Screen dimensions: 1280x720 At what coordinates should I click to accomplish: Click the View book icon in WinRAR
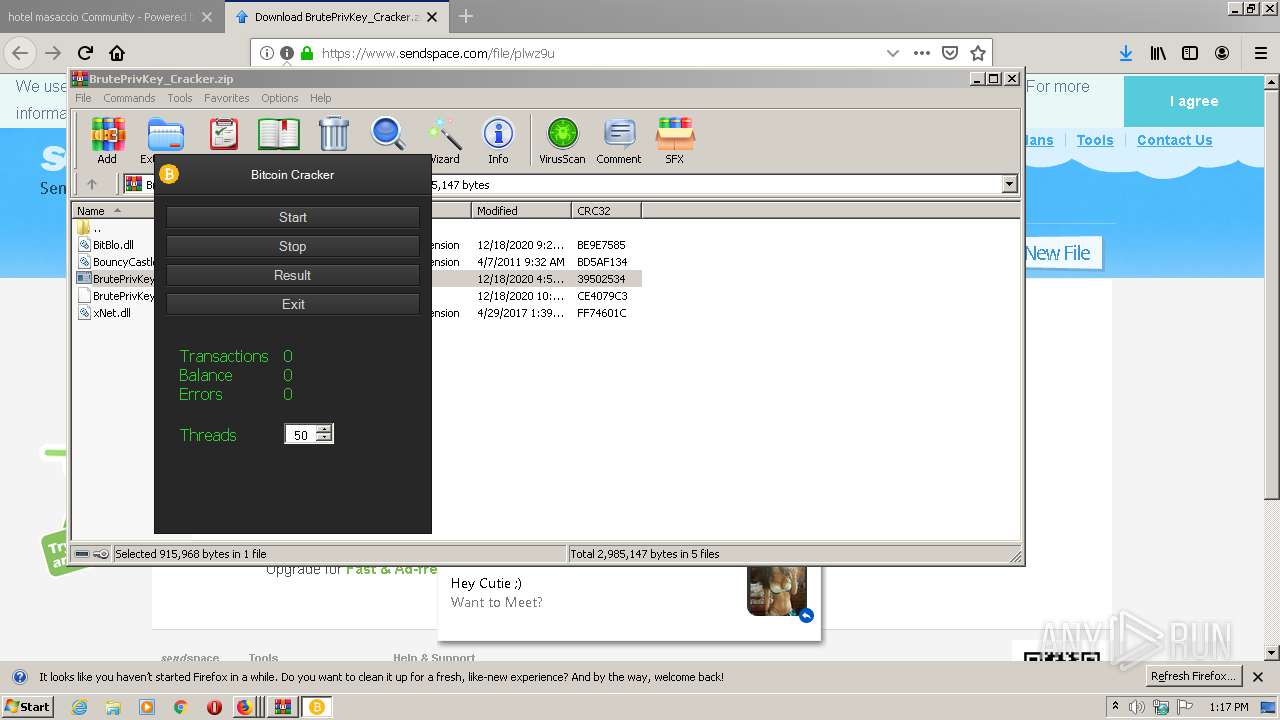coord(279,134)
